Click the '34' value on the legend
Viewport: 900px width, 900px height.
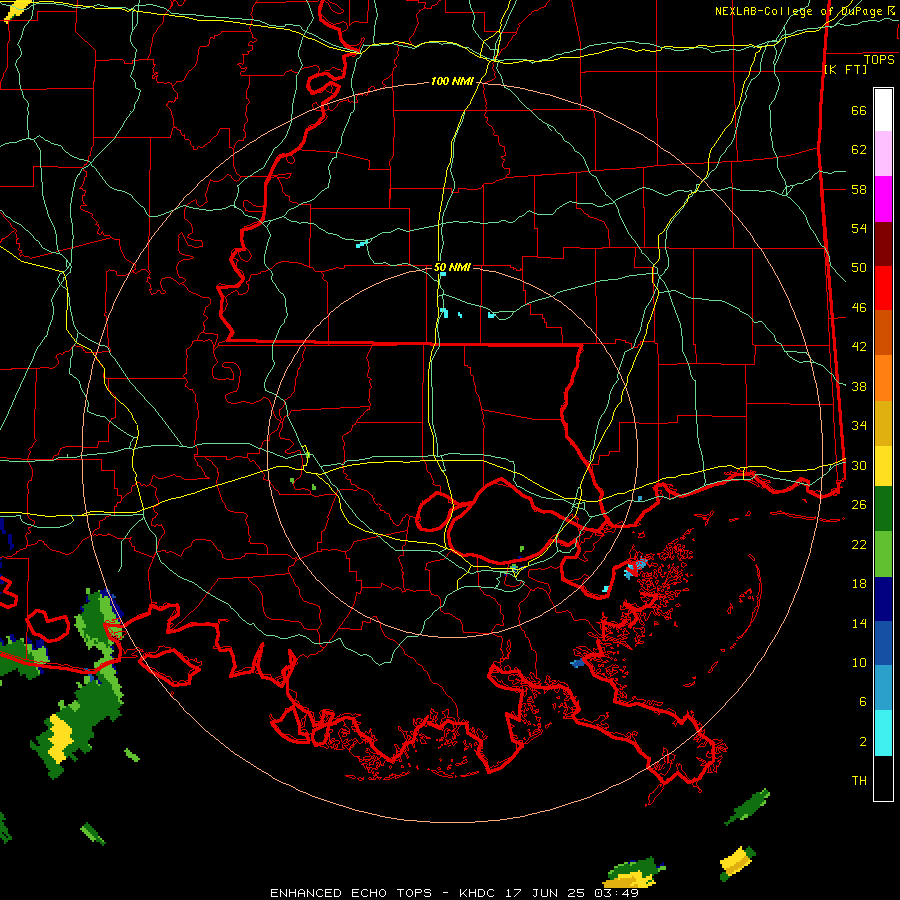pyautogui.click(x=859, y=425)
